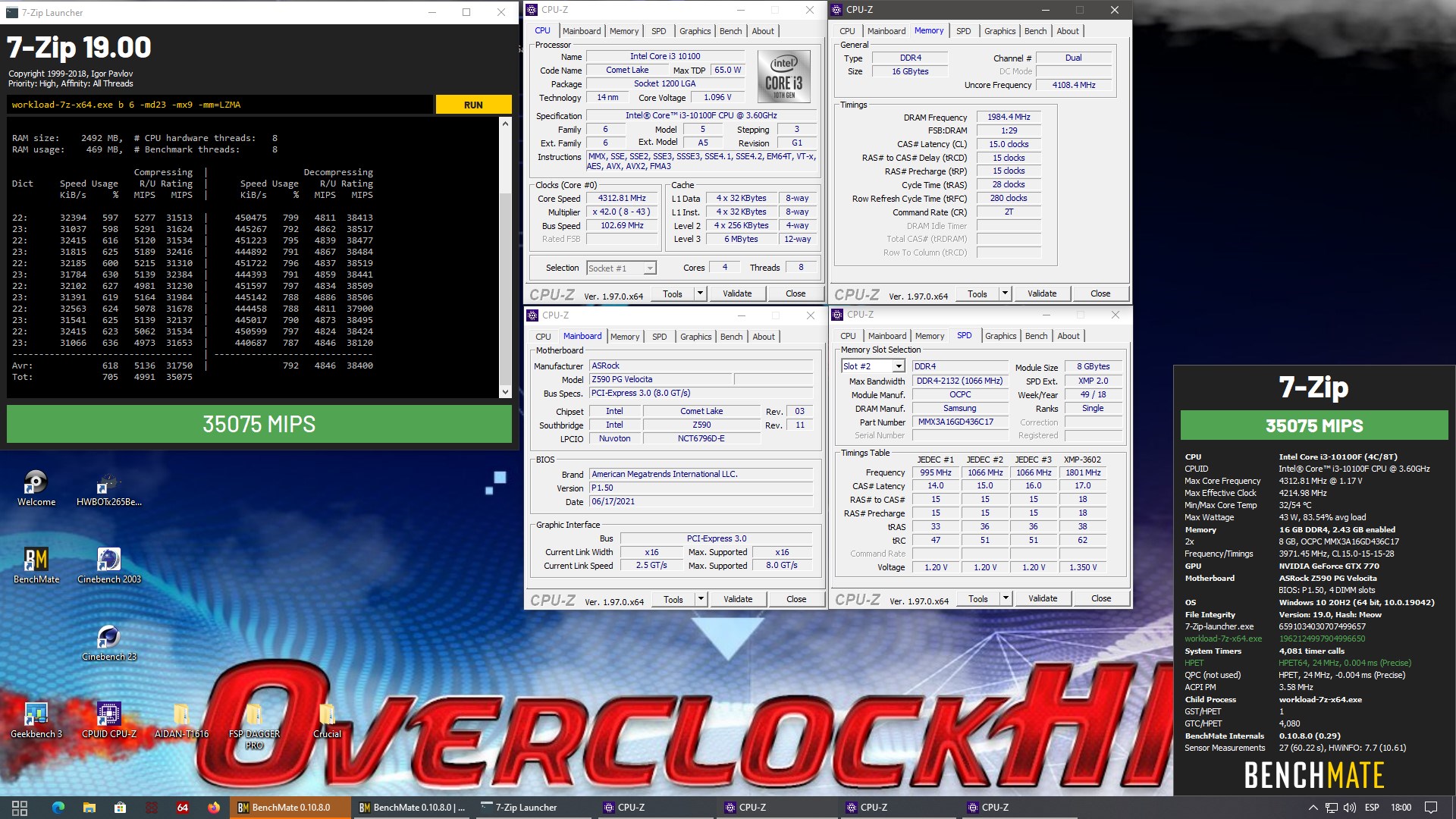Launch Geekbench 3 desktop shortcut
Viewport: 1456px width, 819px height.
(x=36, y=720)
